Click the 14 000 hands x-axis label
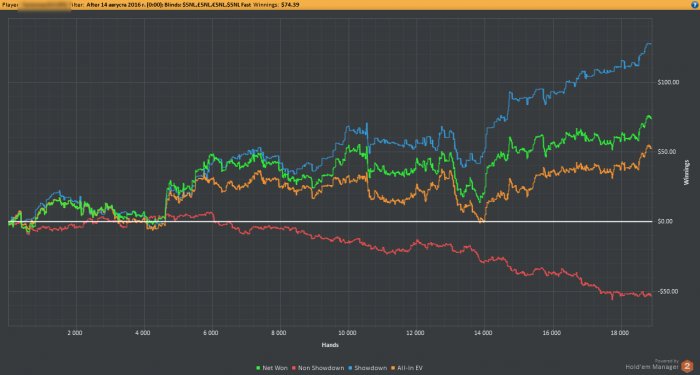The image size is (700, 375). [x=484, y=333]
